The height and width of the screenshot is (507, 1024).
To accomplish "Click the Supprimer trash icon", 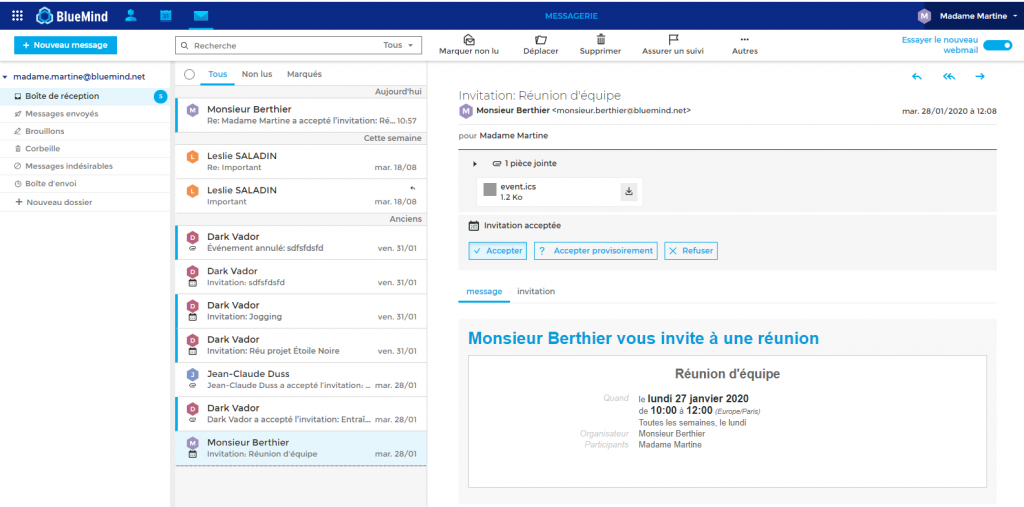I will [601, 39].
